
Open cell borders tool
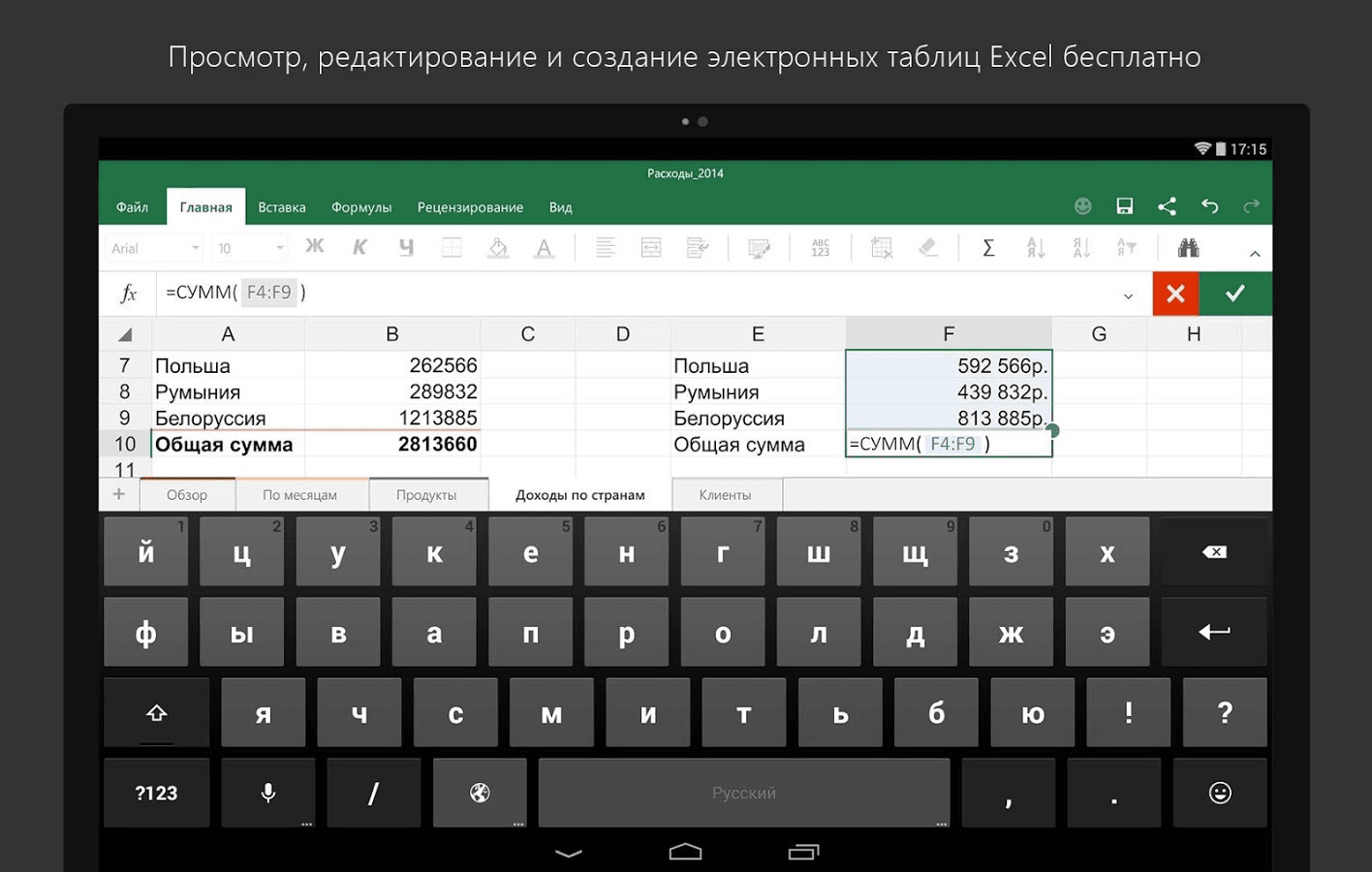coord(452,248)
